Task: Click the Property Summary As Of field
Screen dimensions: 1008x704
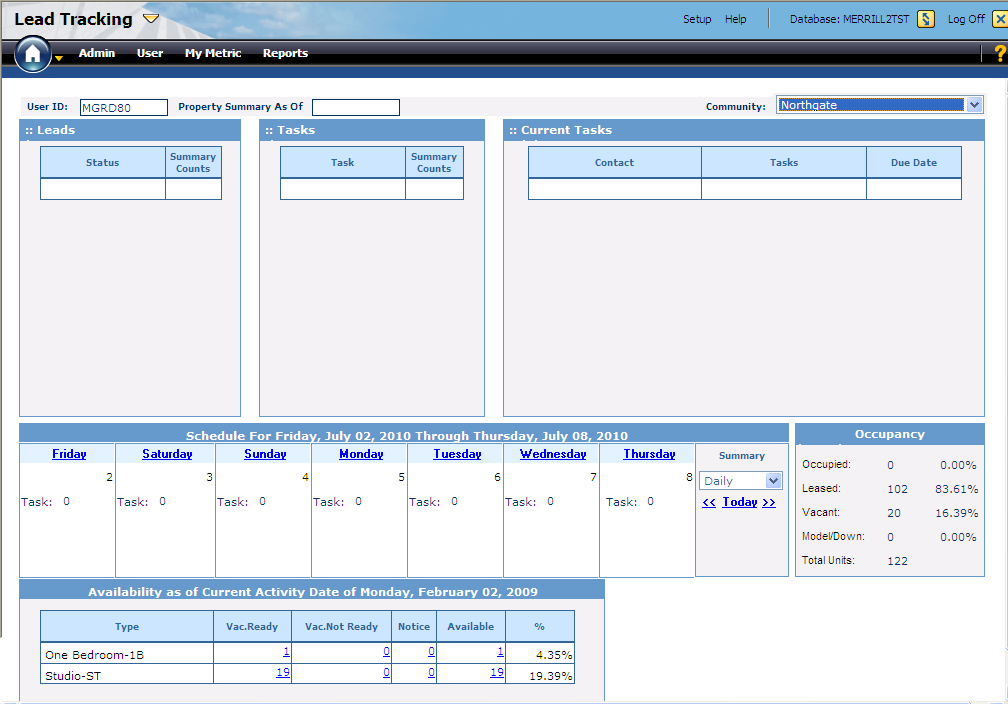Action: [356, 107]
